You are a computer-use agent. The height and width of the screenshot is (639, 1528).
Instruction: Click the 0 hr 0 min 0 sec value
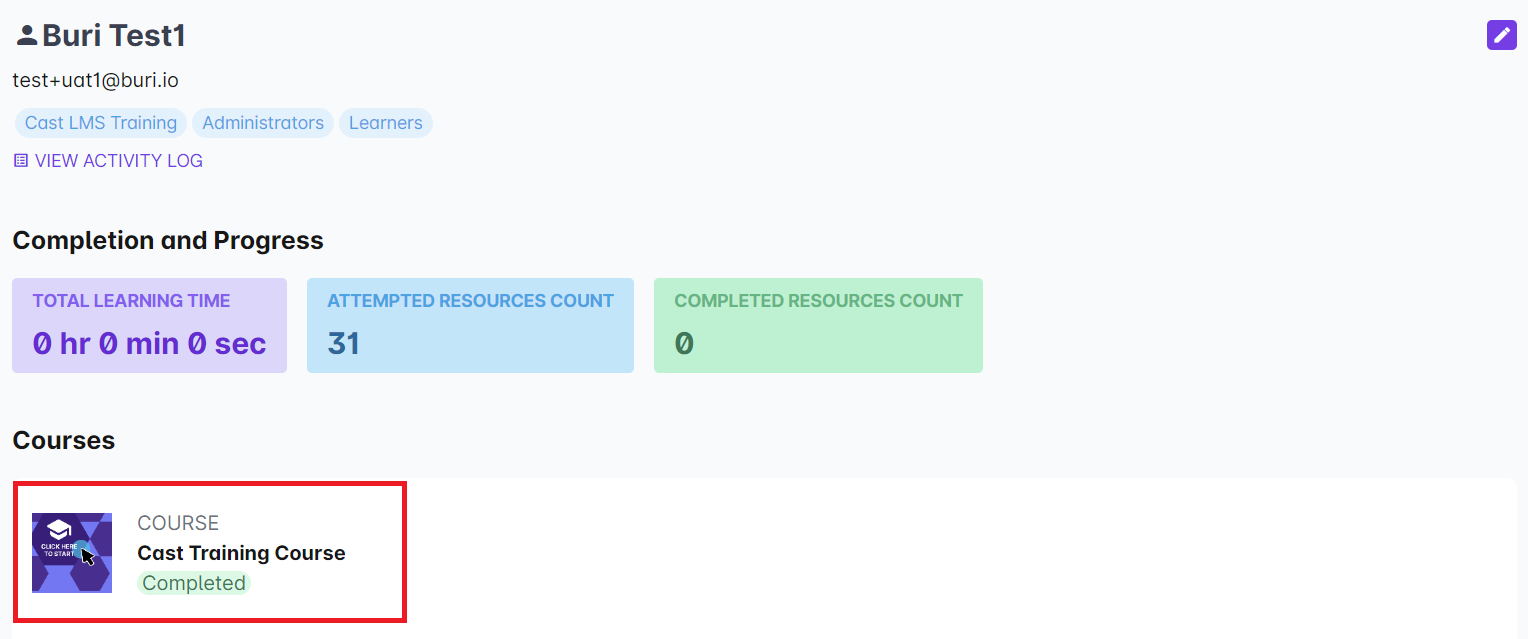(149, 343)
